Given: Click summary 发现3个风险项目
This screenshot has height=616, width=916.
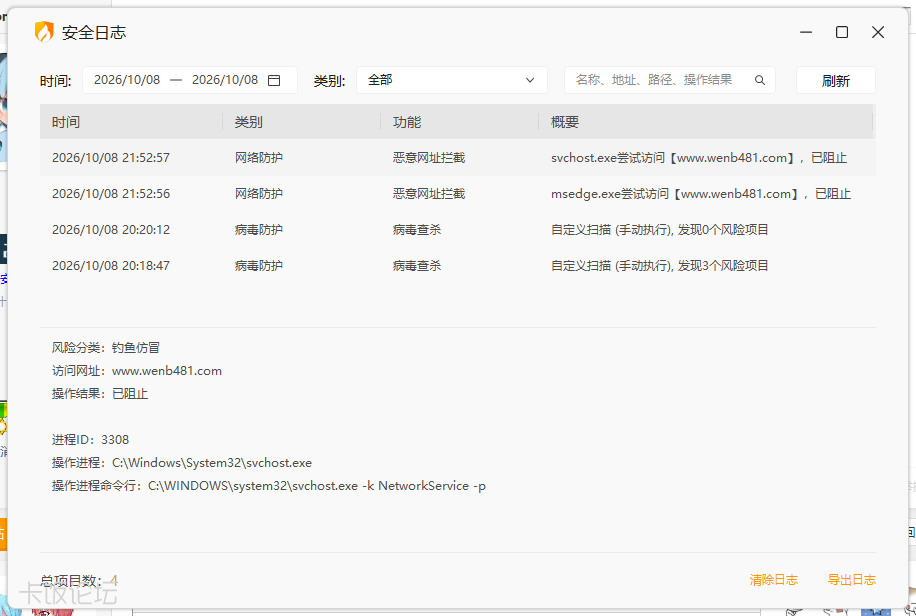Looking at the screenshot, I should (660, 265).
